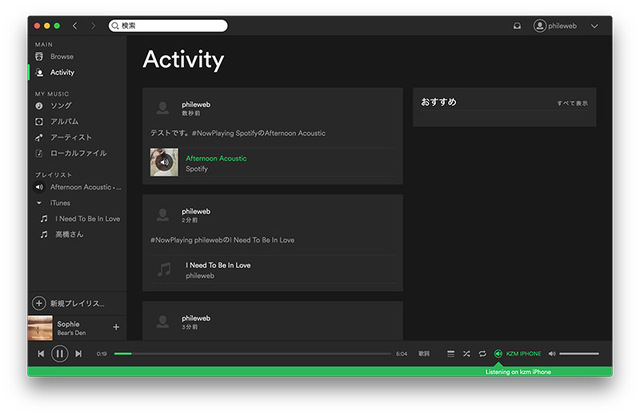The image size is (640, 416).
Task: Toggle repeat mode
Action: point(482,353)
